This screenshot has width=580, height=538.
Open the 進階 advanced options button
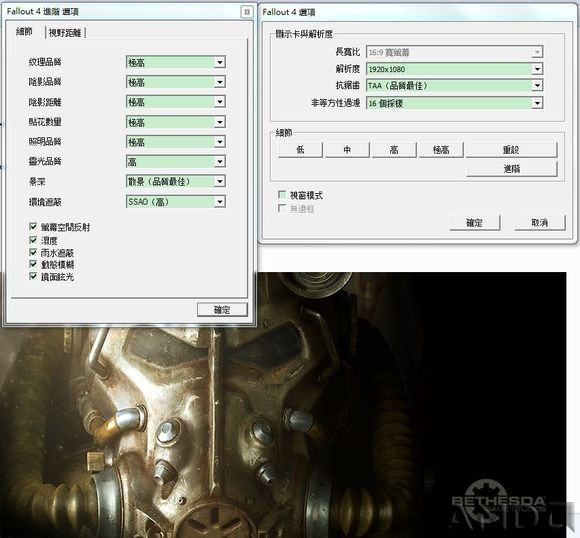coord(512,169)
